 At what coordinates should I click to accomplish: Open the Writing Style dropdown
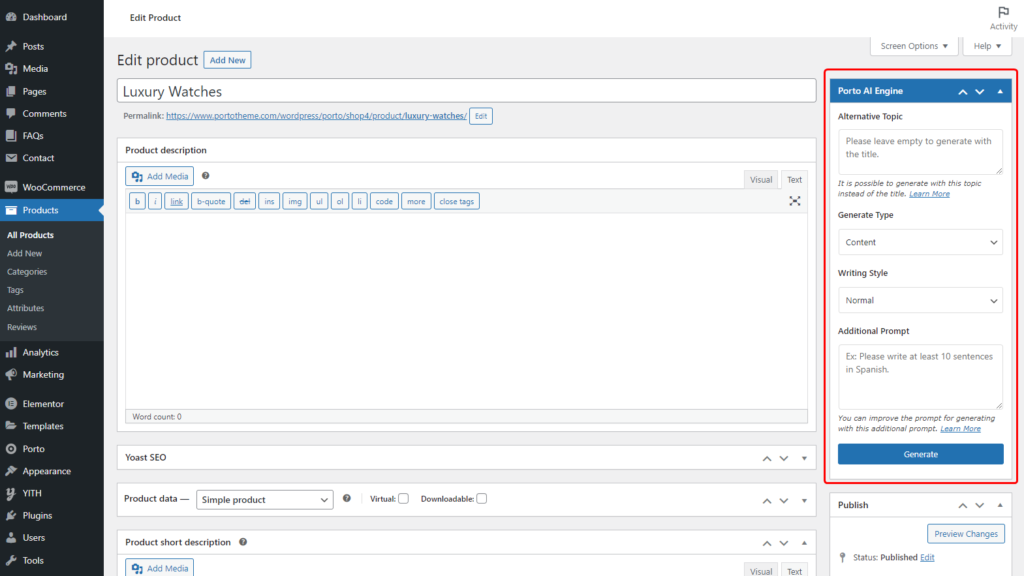920,300
